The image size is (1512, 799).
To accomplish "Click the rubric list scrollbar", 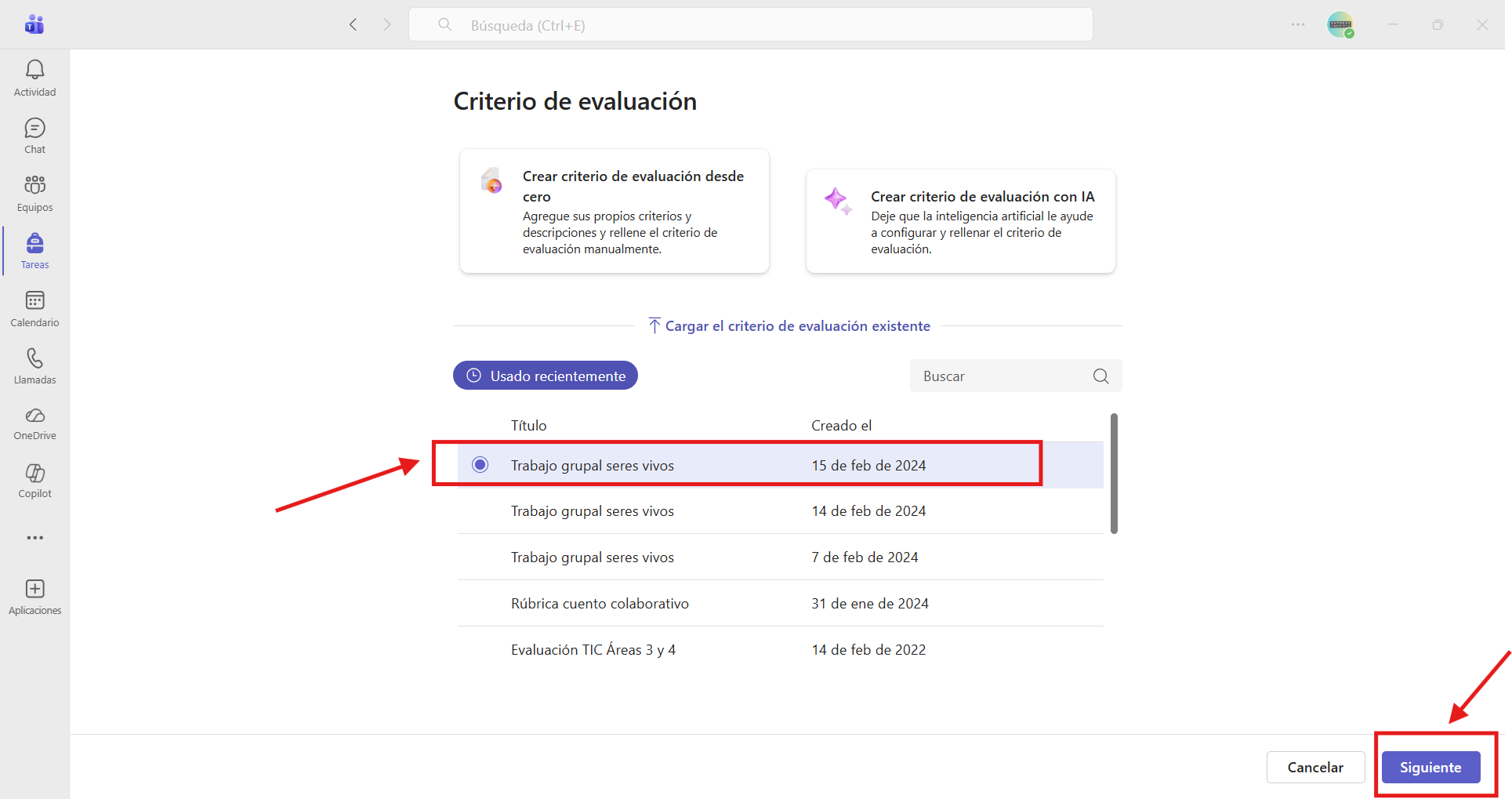I will pos(1114,474).
